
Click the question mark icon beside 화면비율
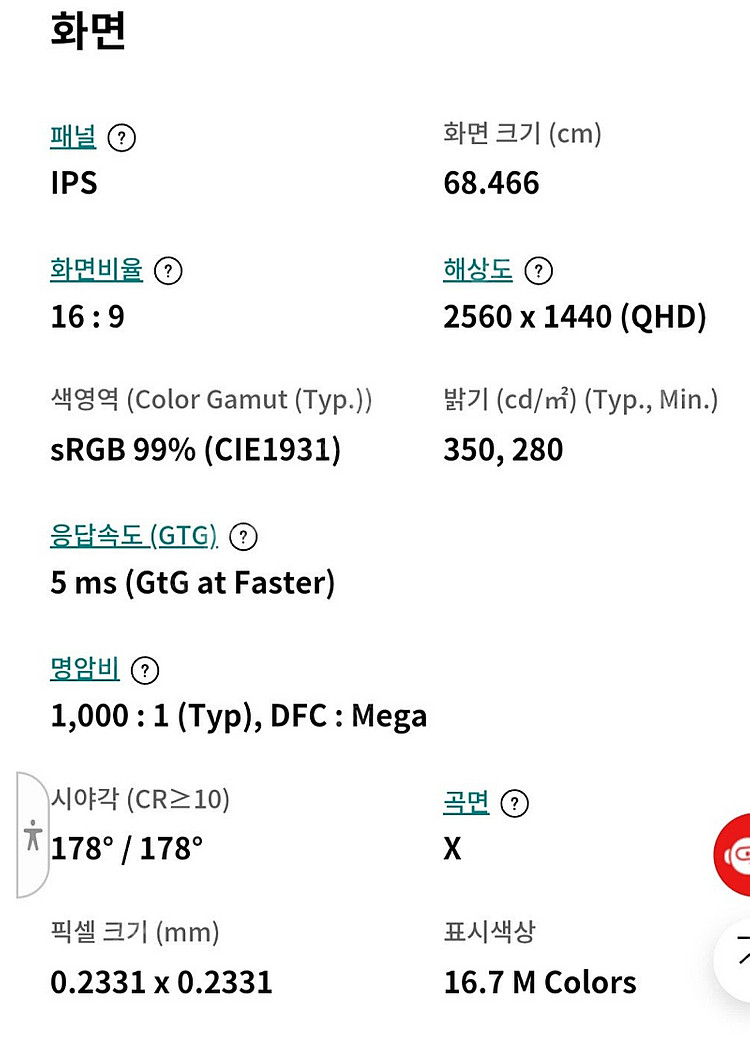[168, 271]
